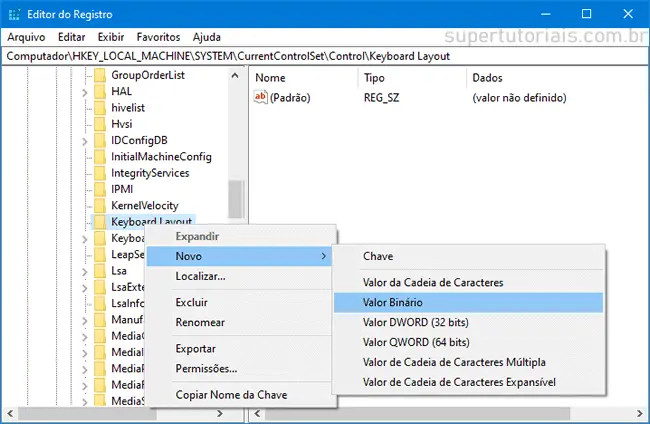Click the Registry Editor app icon in title bar
Image resolution: width=650 pixels, height=424 pixels.
coord(12,14)
